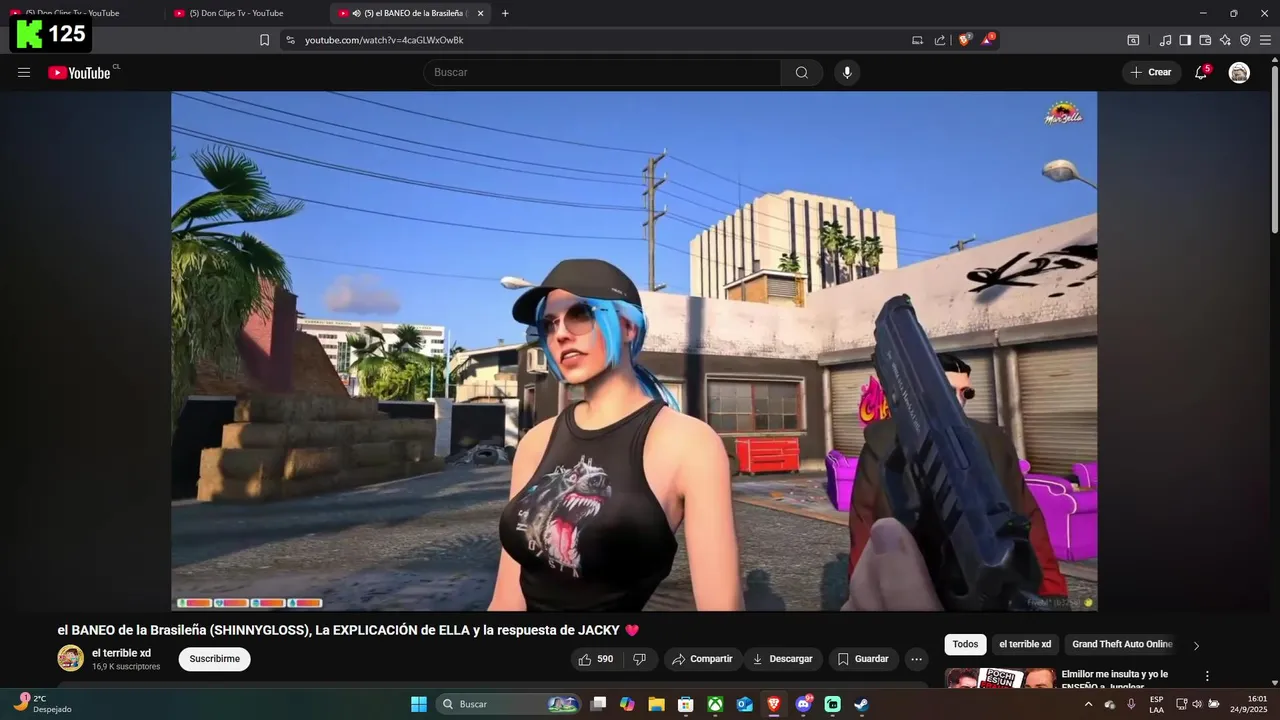1280x720 pixels.
Task: Open the Elmillor me insulta video title
Action: [x=1114, y=681]
